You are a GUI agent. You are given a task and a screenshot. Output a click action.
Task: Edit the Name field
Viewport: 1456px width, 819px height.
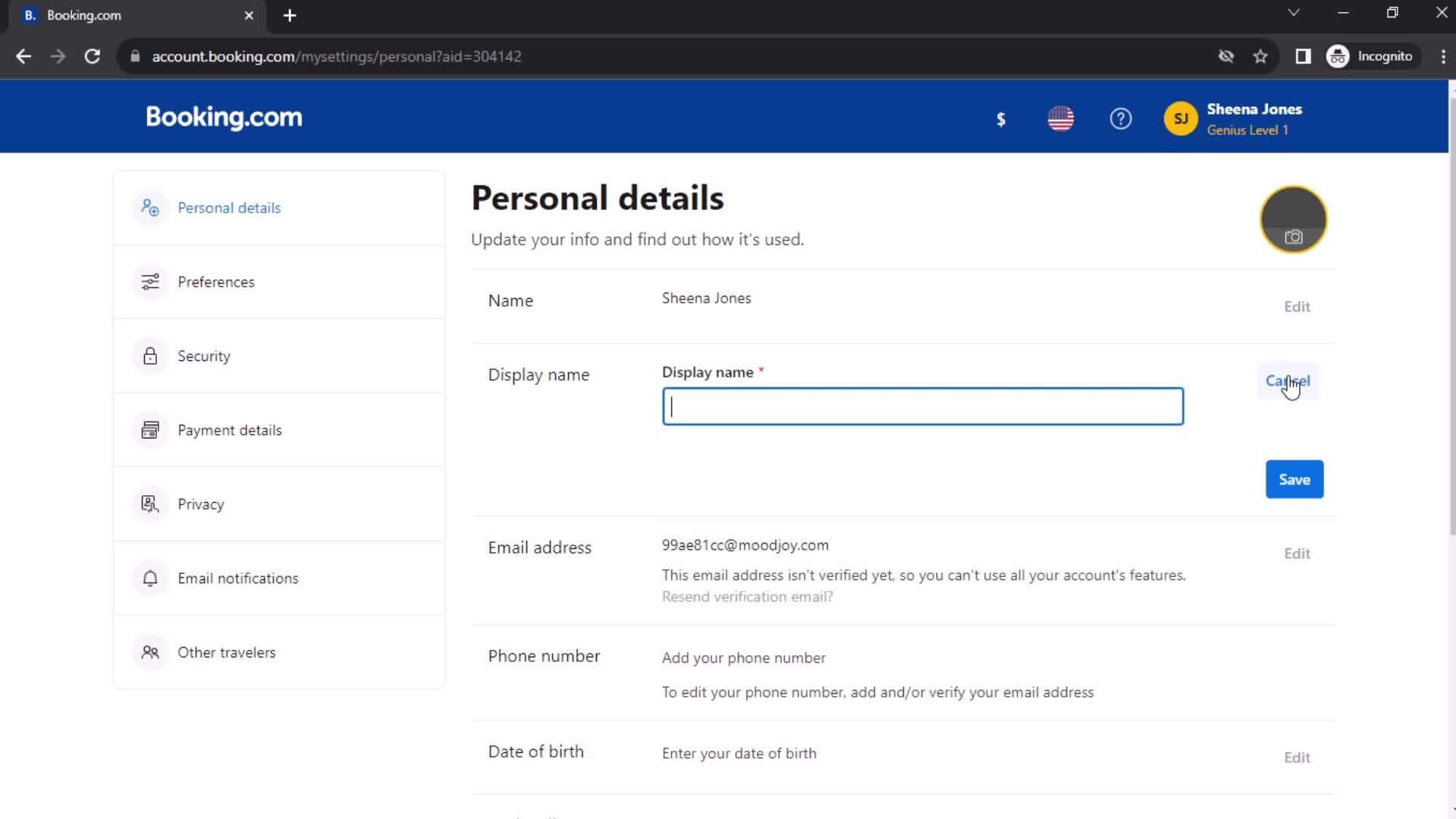point(1296,306)
